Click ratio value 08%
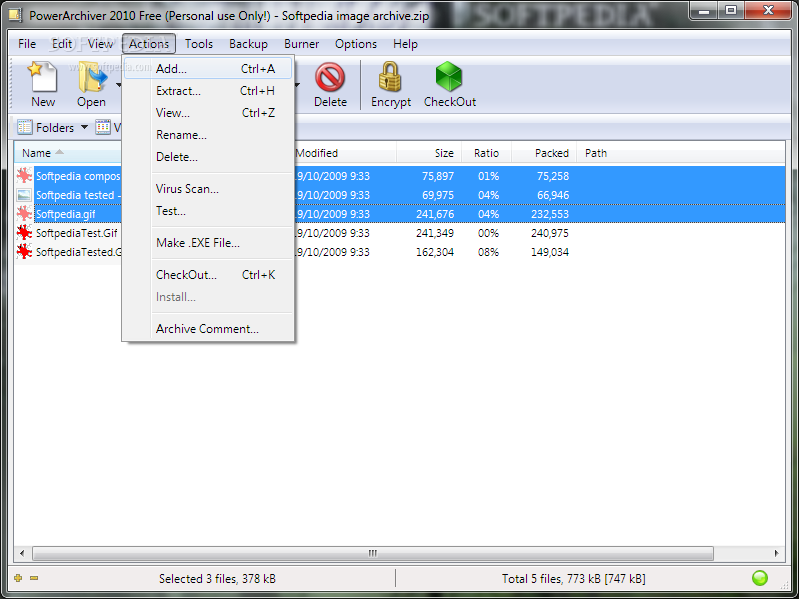The width and height of the screenshot is (799, 599). (488, 252)
